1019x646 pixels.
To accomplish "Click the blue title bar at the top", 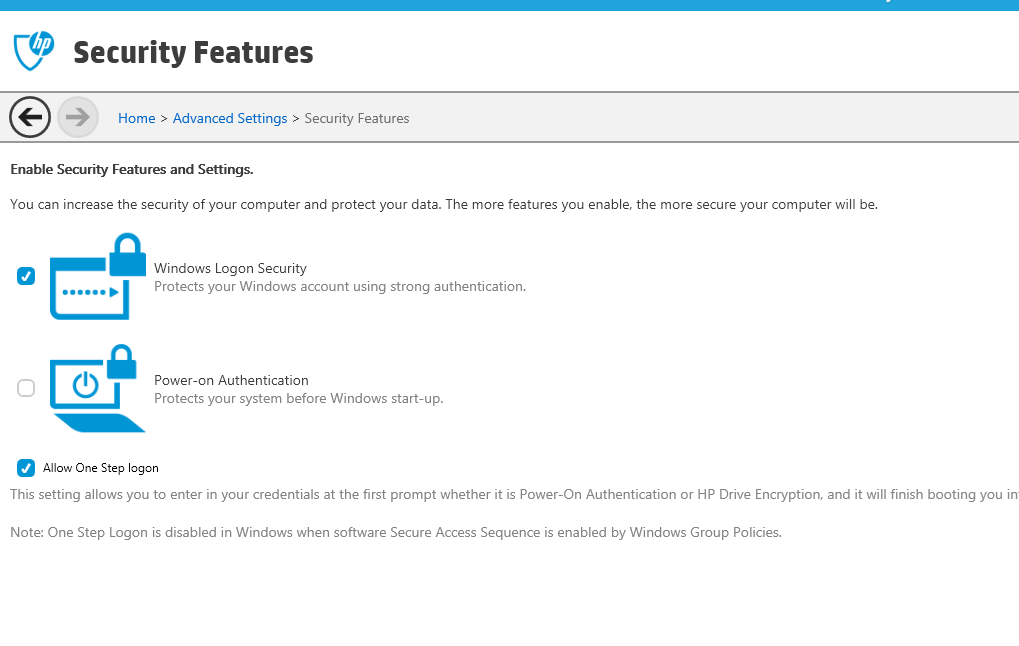I will click(x=509, y=5).
